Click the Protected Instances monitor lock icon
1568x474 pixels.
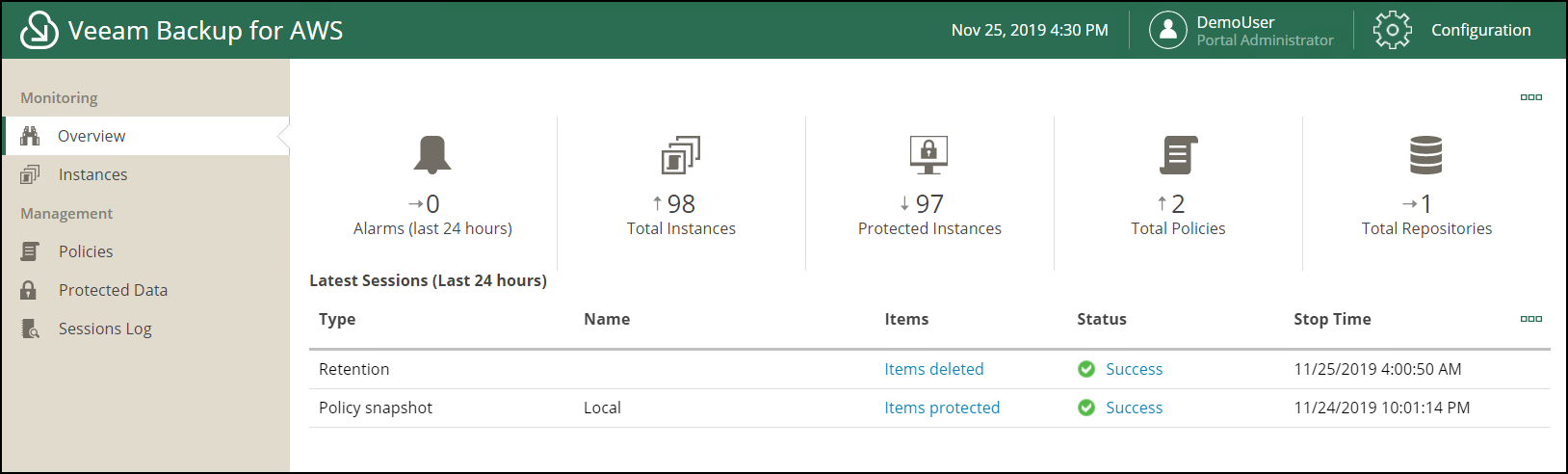(929, 155)
